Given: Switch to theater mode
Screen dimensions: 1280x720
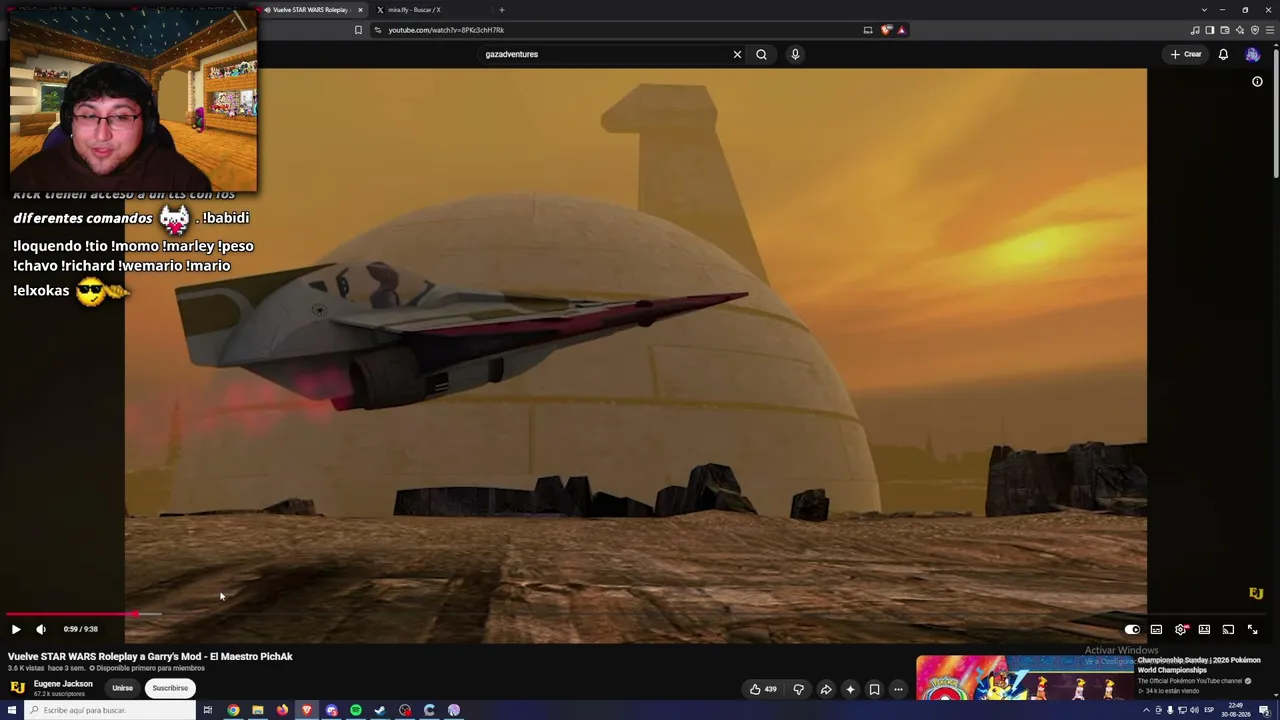Looking at the screenshot, I should [x=1204, y=629].
